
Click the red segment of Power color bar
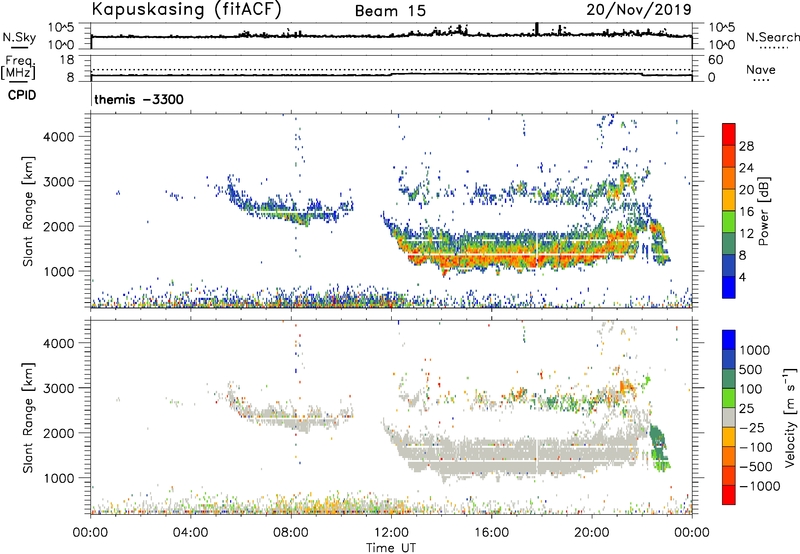(x=729, y=135)
